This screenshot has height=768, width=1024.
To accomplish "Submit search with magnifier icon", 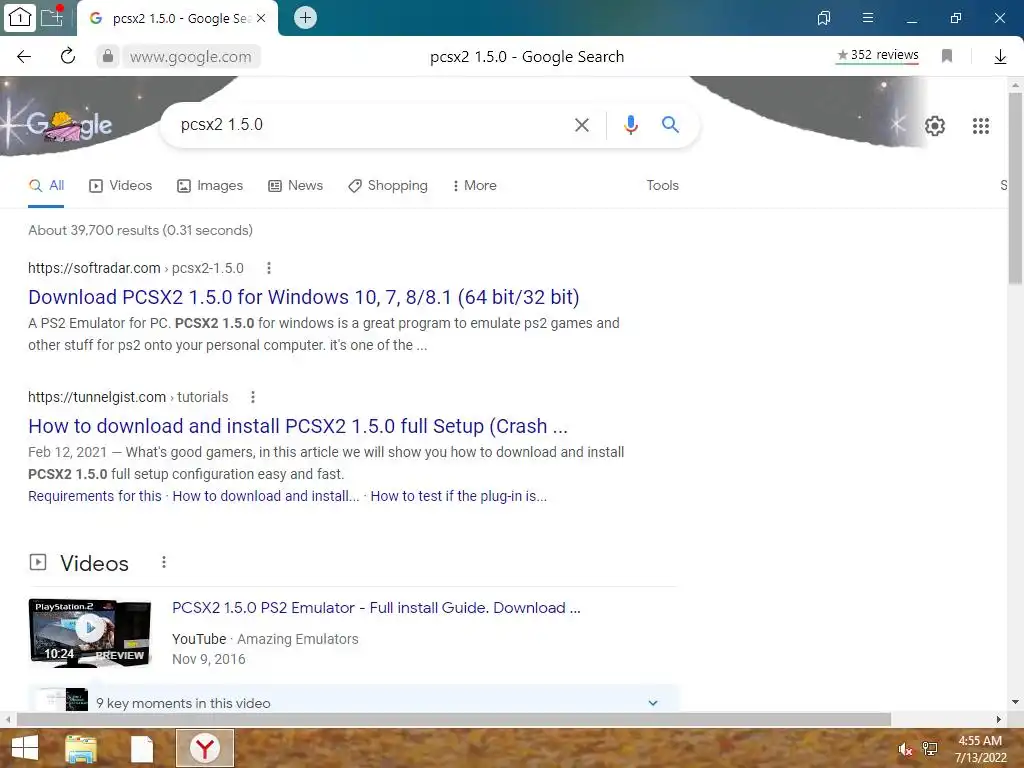I will click(x=670, y=124).
